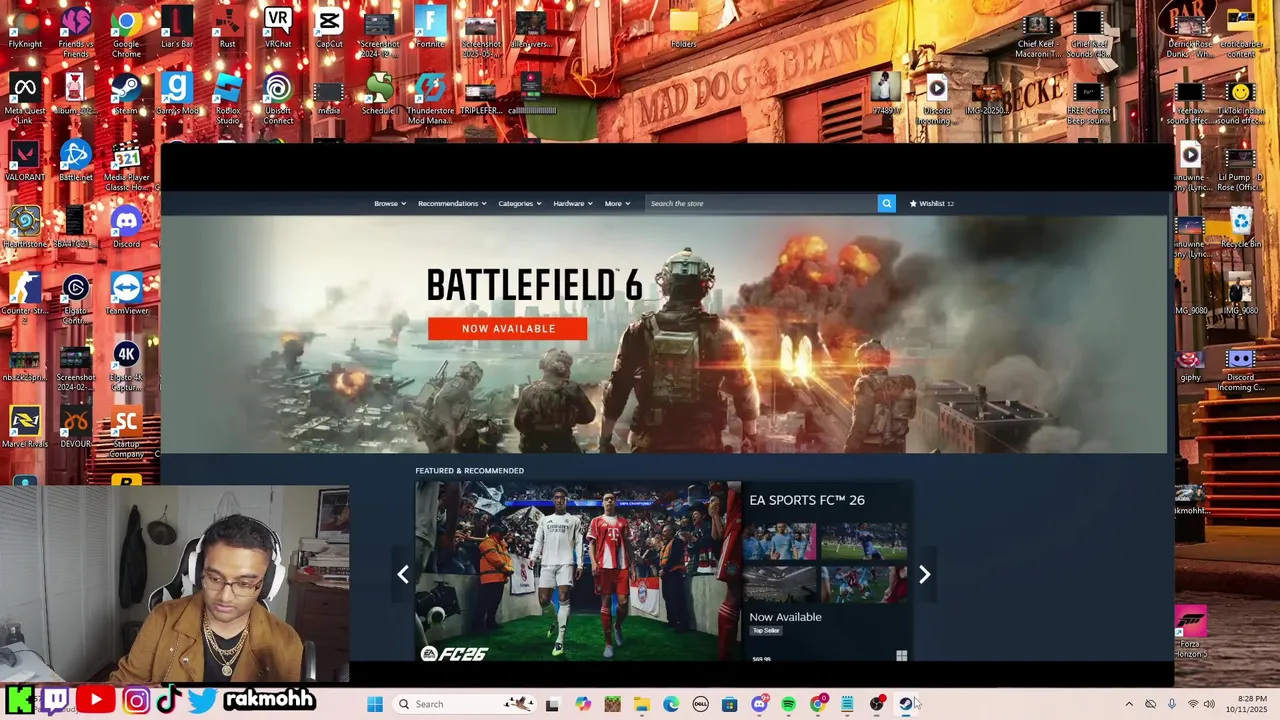Select the FlyKnight desktop icon
Image resolution: width=1280 pixels, height=720 pixels.
tap(25, 28)
